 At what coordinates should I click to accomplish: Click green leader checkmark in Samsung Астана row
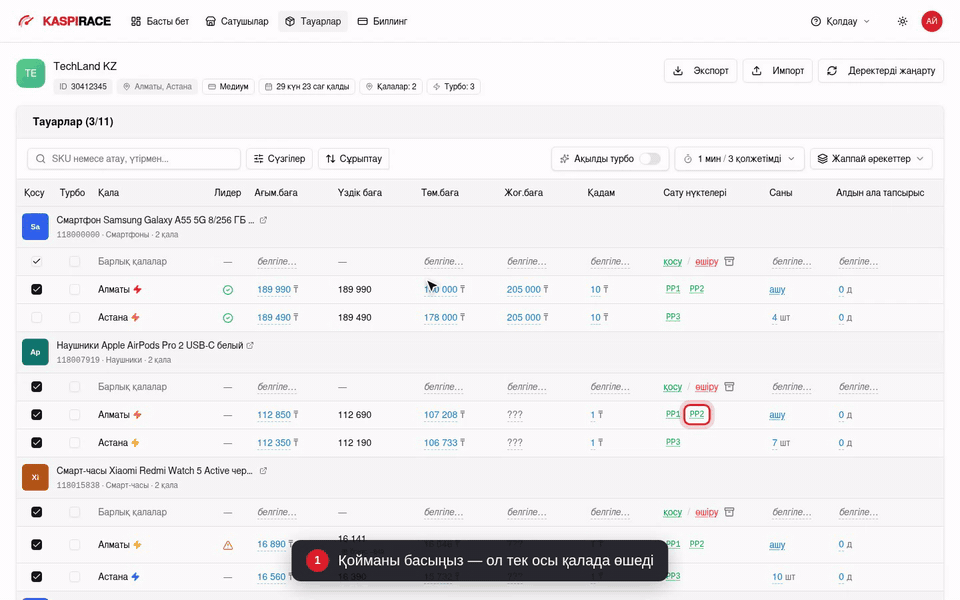(228, 318)
